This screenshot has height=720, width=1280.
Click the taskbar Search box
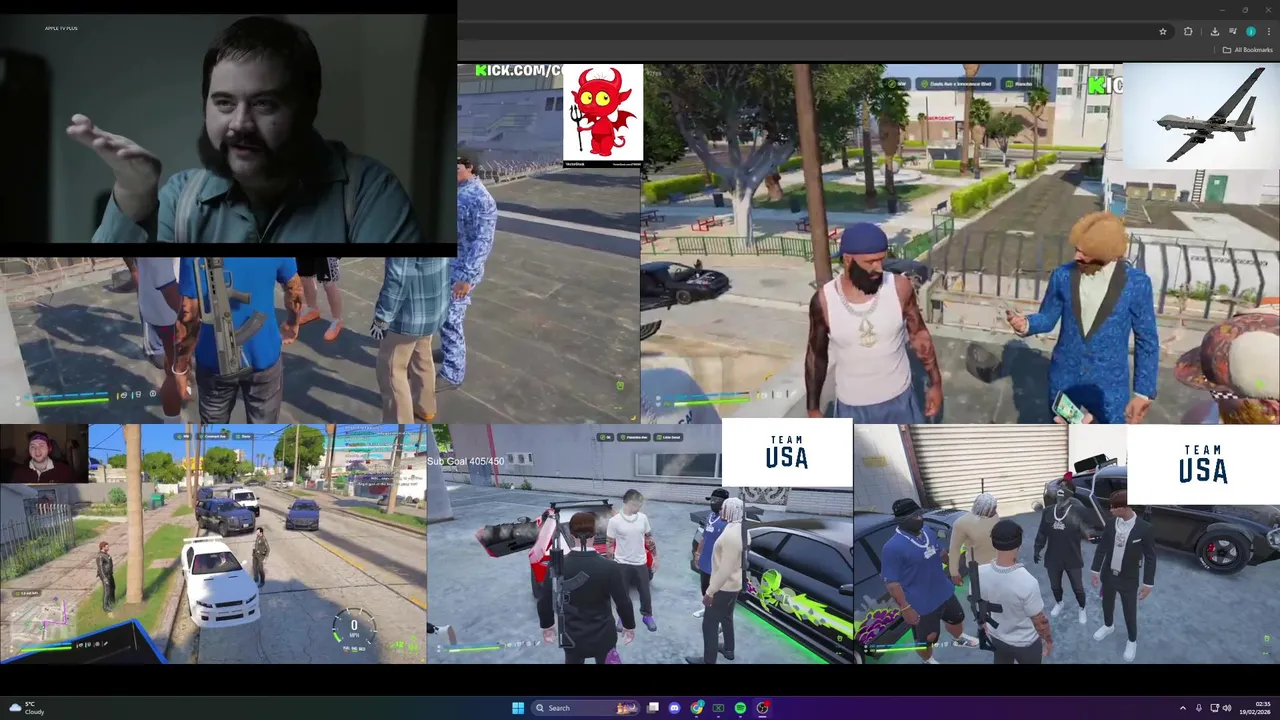pyautogui.click(x=587, y=708)
